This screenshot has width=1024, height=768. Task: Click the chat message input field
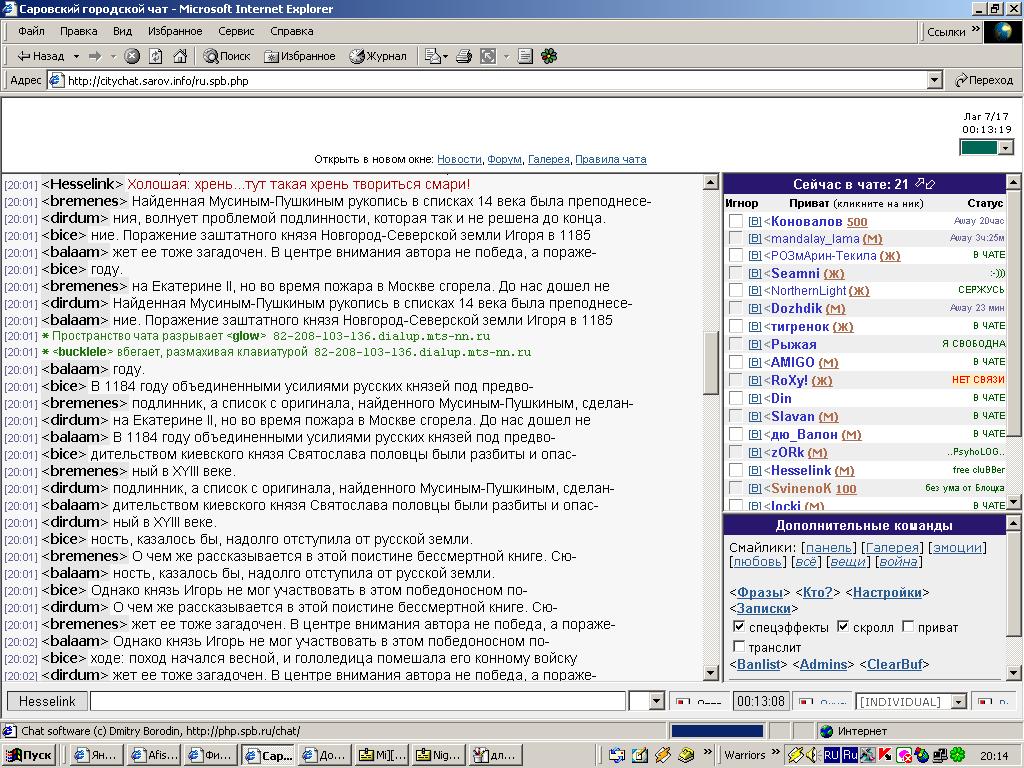tap(358, 701)
